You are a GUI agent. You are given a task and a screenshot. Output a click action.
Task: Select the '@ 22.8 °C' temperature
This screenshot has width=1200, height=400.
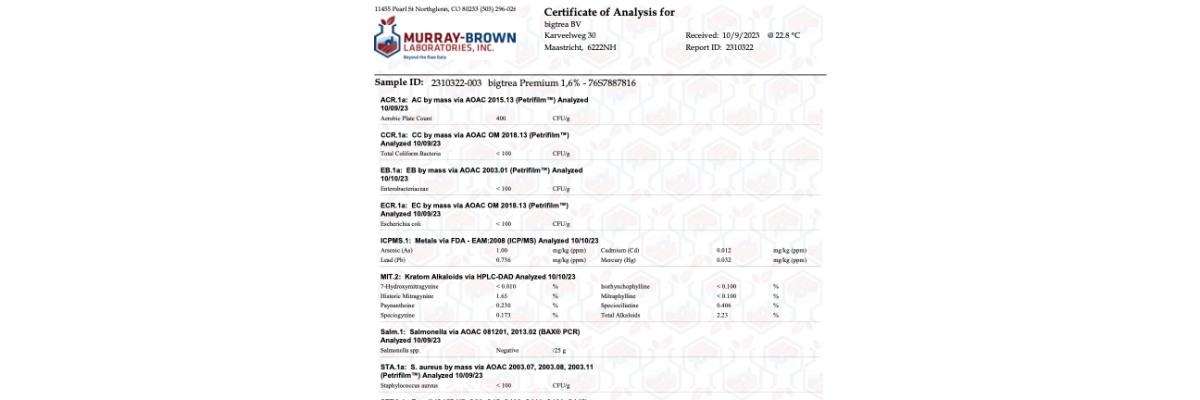[x=784, y=35]
